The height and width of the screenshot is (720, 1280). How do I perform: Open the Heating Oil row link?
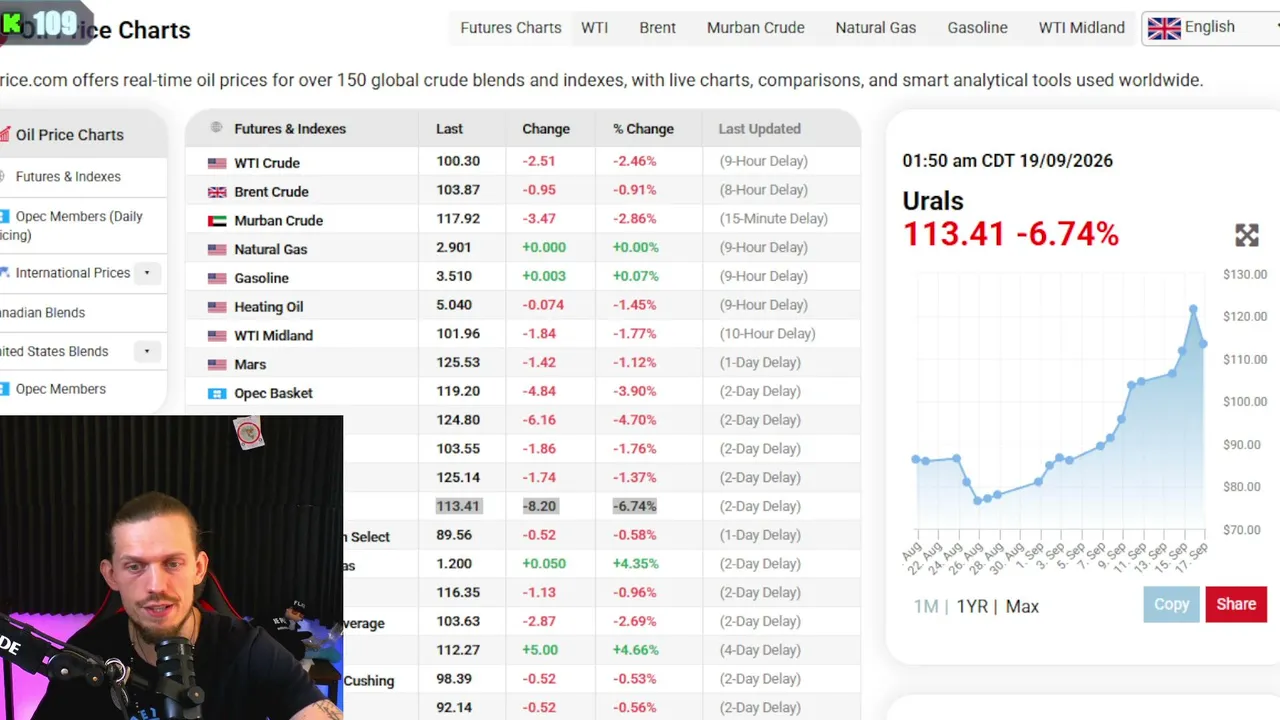[x=268, y=307]
